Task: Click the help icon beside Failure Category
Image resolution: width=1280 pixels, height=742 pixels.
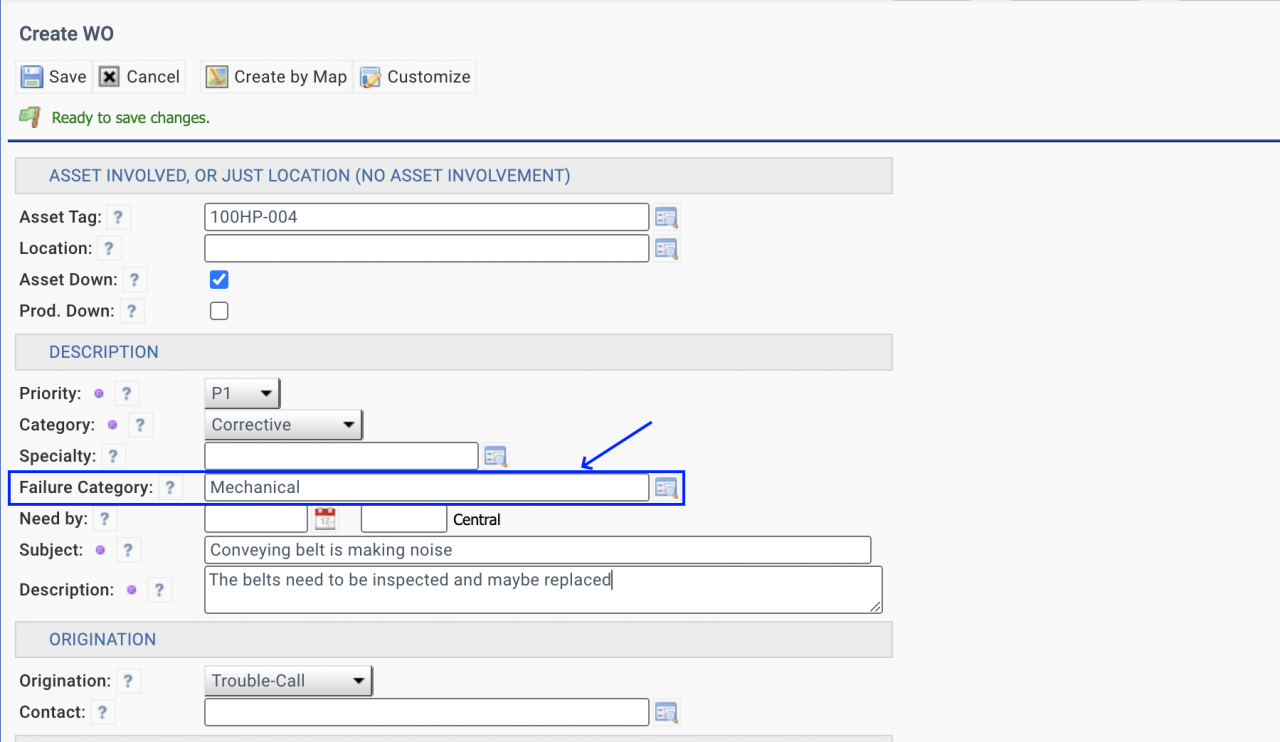Action: pos(170,488)
